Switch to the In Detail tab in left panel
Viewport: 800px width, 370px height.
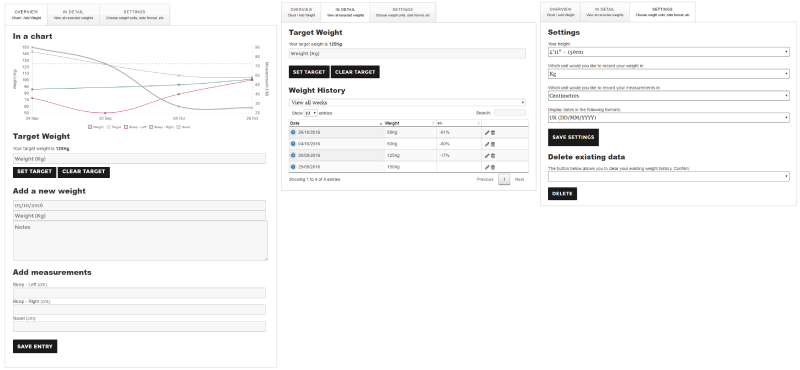(x=73, y=14)
